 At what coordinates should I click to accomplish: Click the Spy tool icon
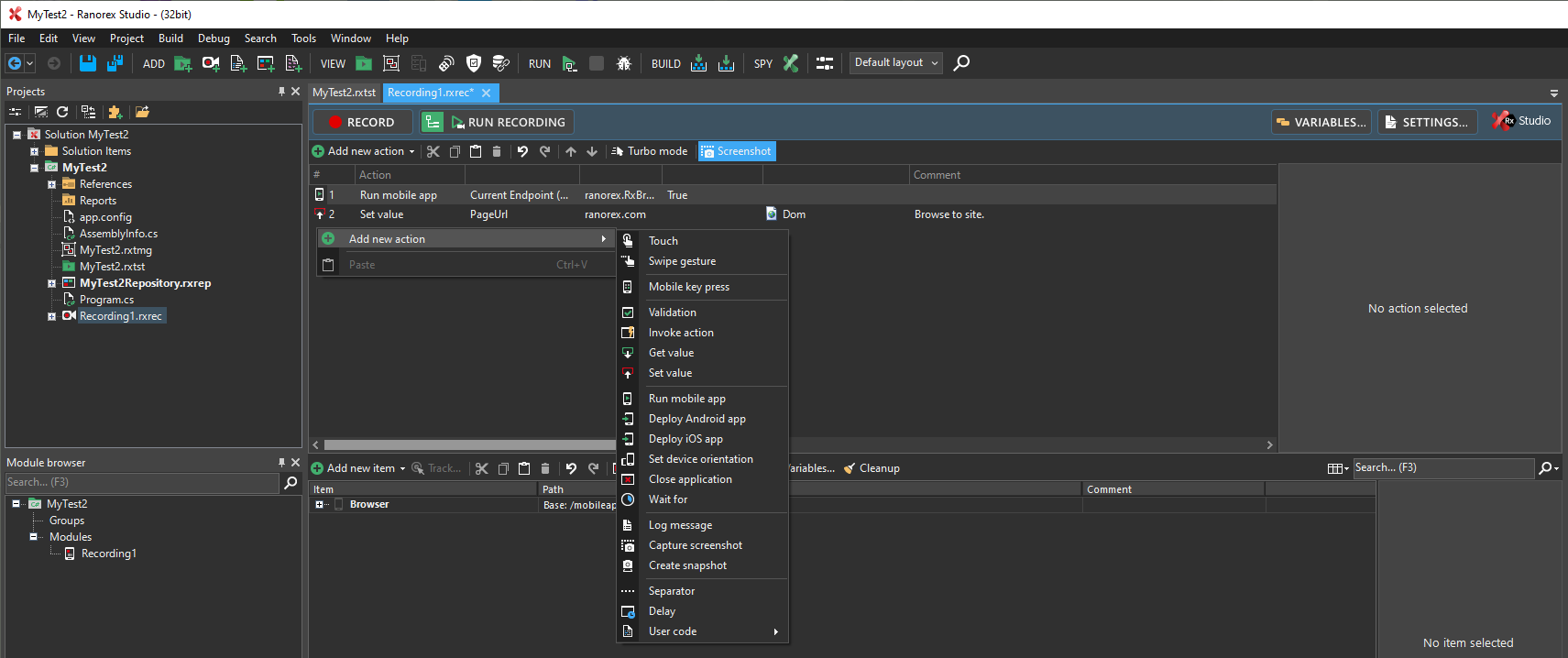(x=791, y=63)
